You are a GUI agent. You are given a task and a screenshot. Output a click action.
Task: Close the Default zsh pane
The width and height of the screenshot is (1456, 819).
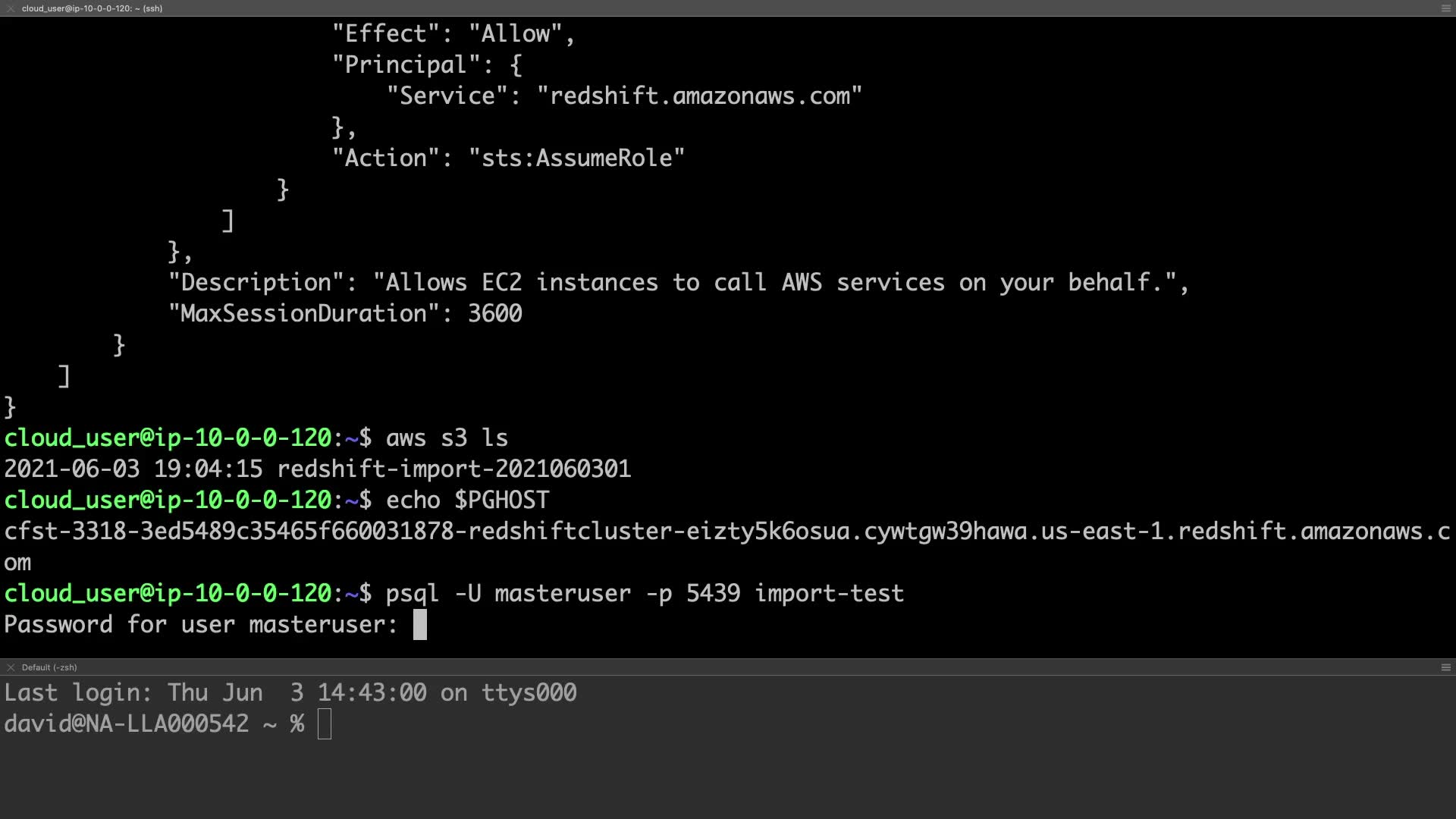(11, 667)
